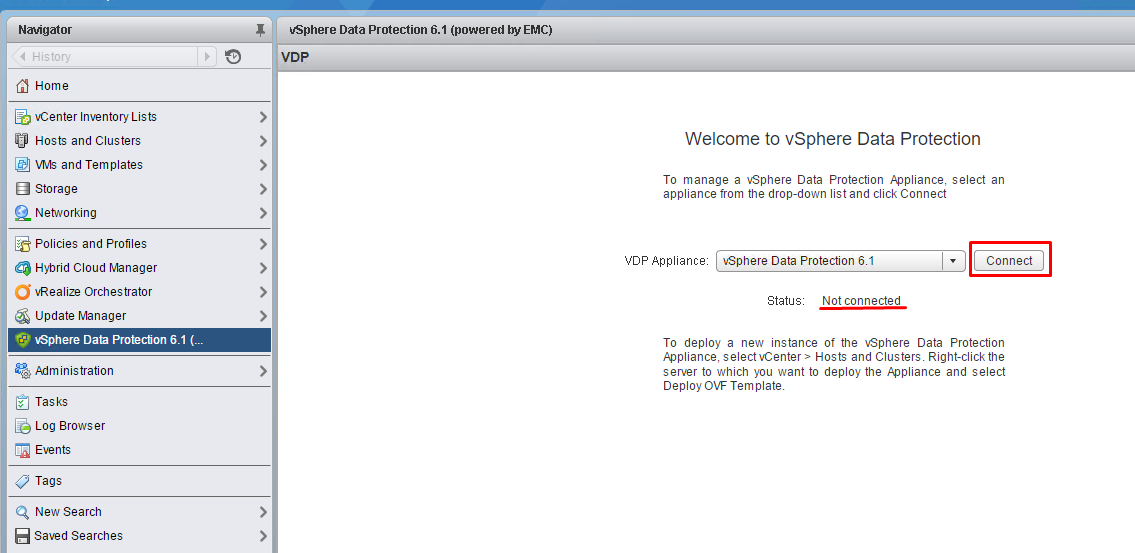Viewport: 1135px width, 553px height.
Task: Expand Hosts and Clusters chevron
Action: point(263,140)
